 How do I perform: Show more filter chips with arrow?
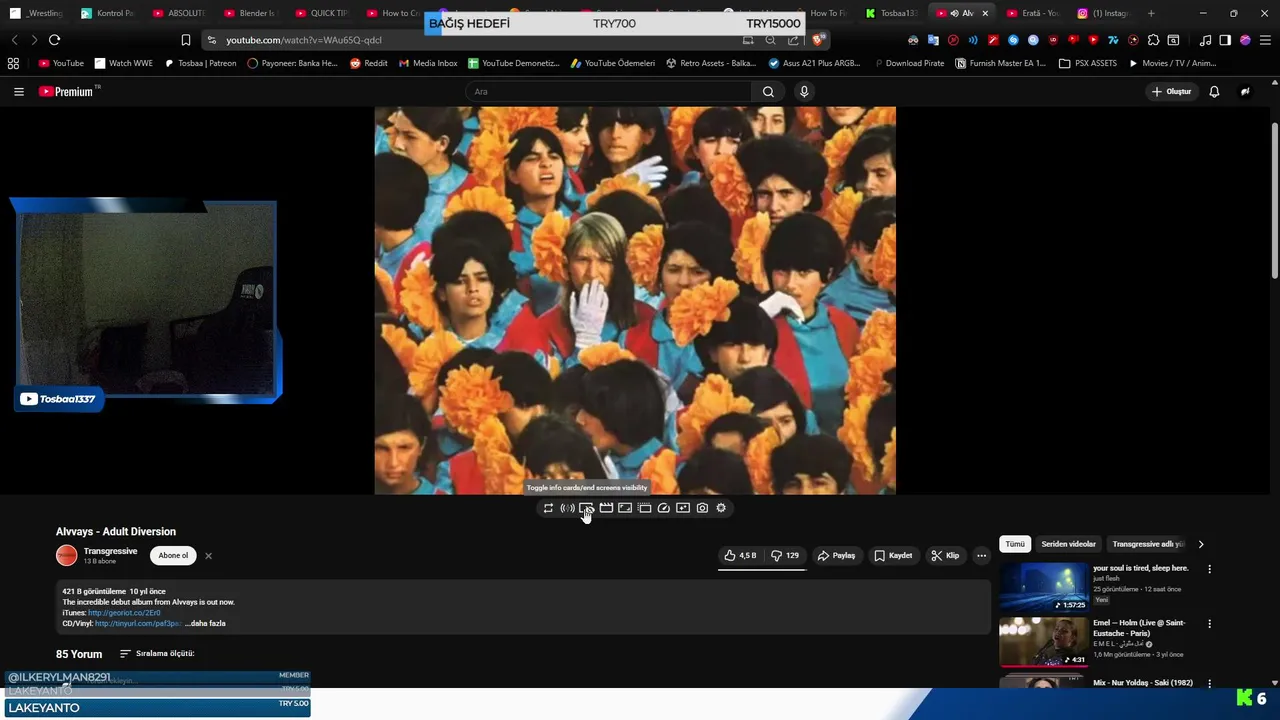pos(1201,544)
